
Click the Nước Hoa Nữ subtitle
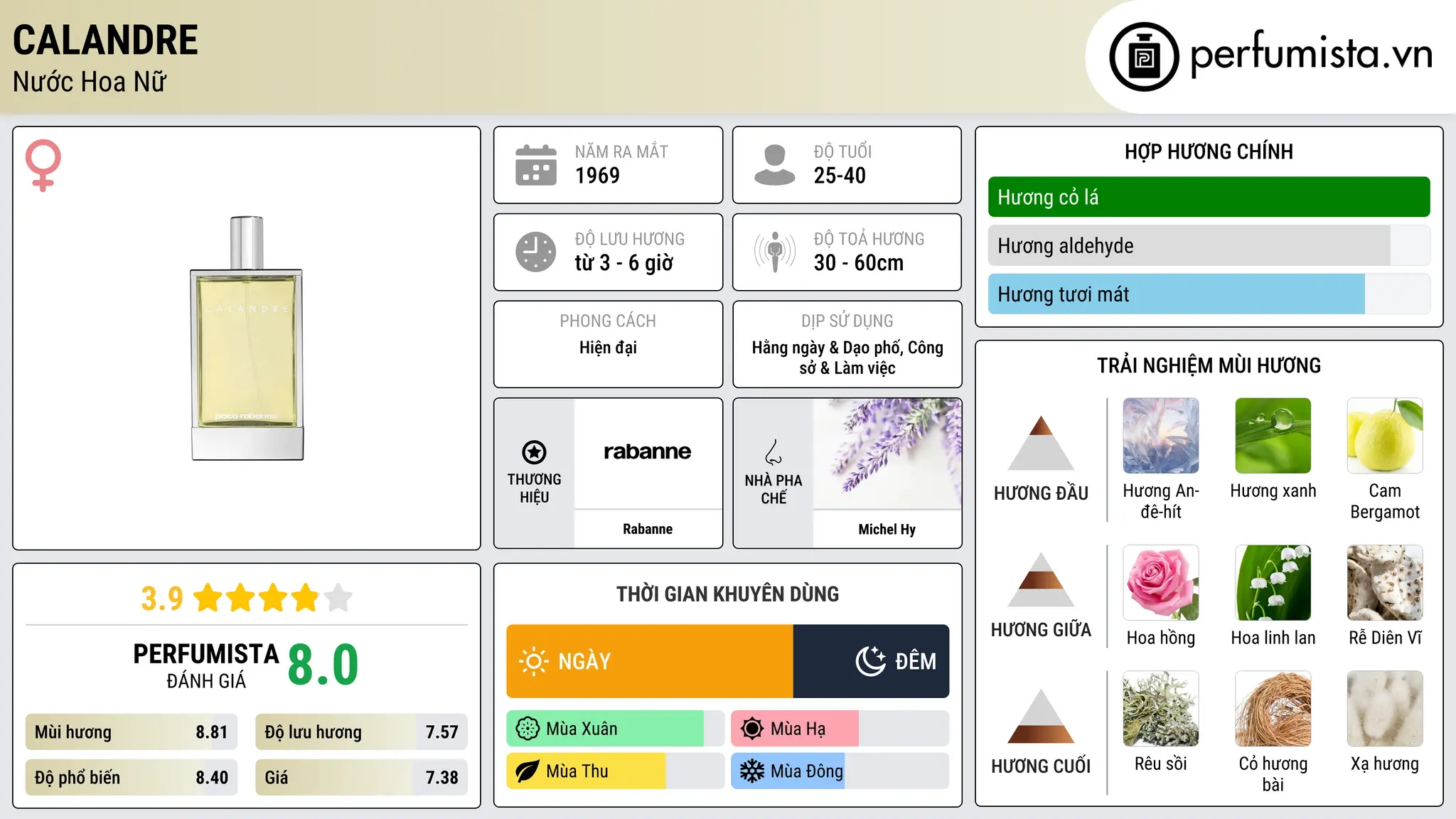click(90, 82)
